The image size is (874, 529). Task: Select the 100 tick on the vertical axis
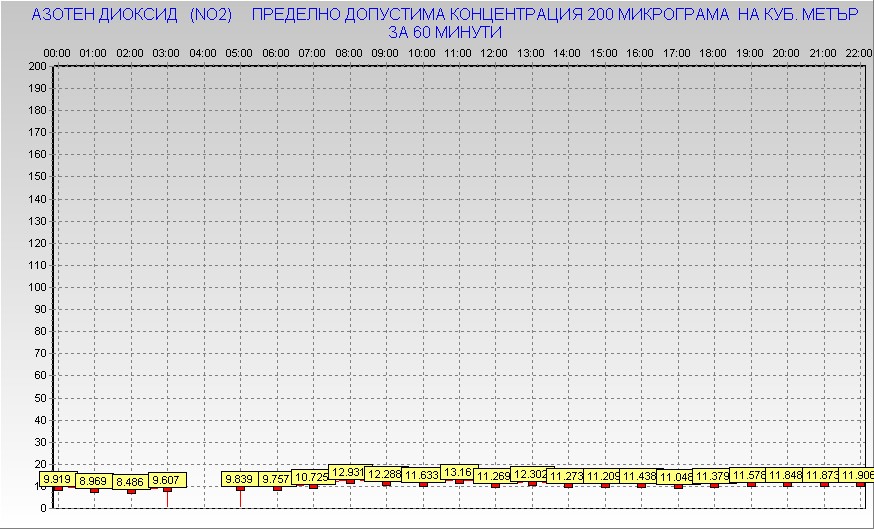38,287
